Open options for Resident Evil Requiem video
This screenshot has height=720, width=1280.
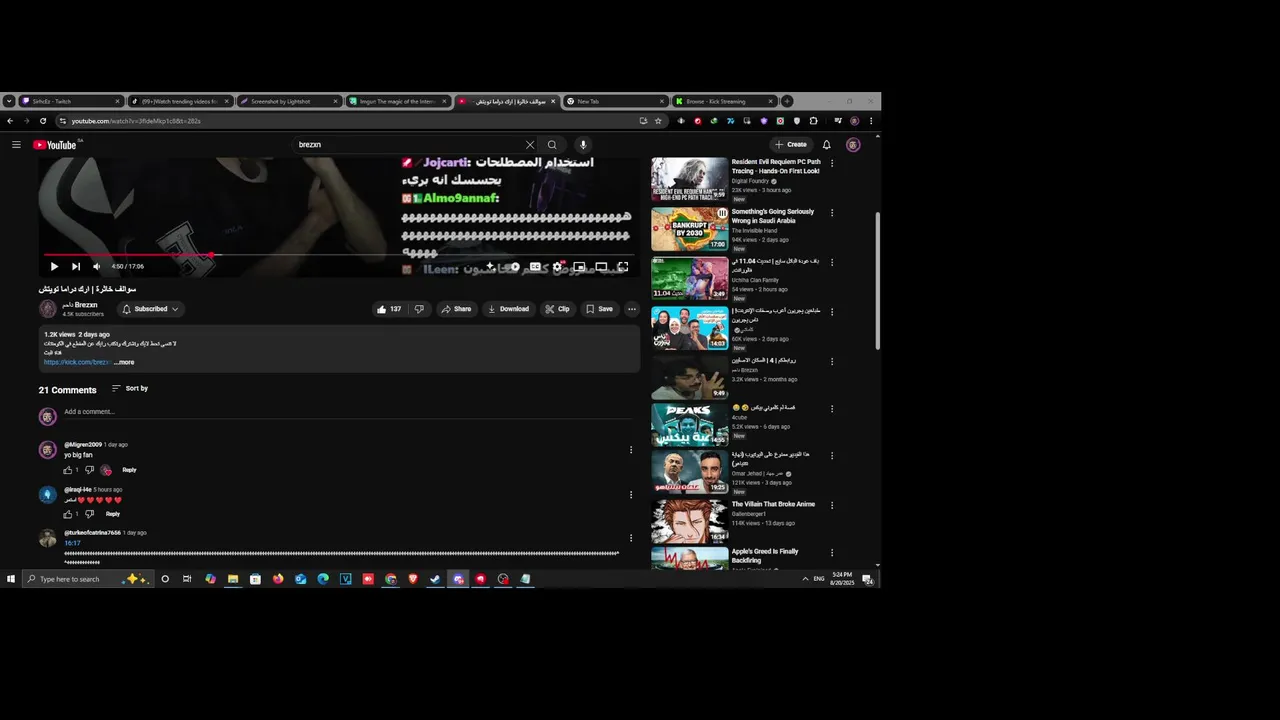coord(832,163)
